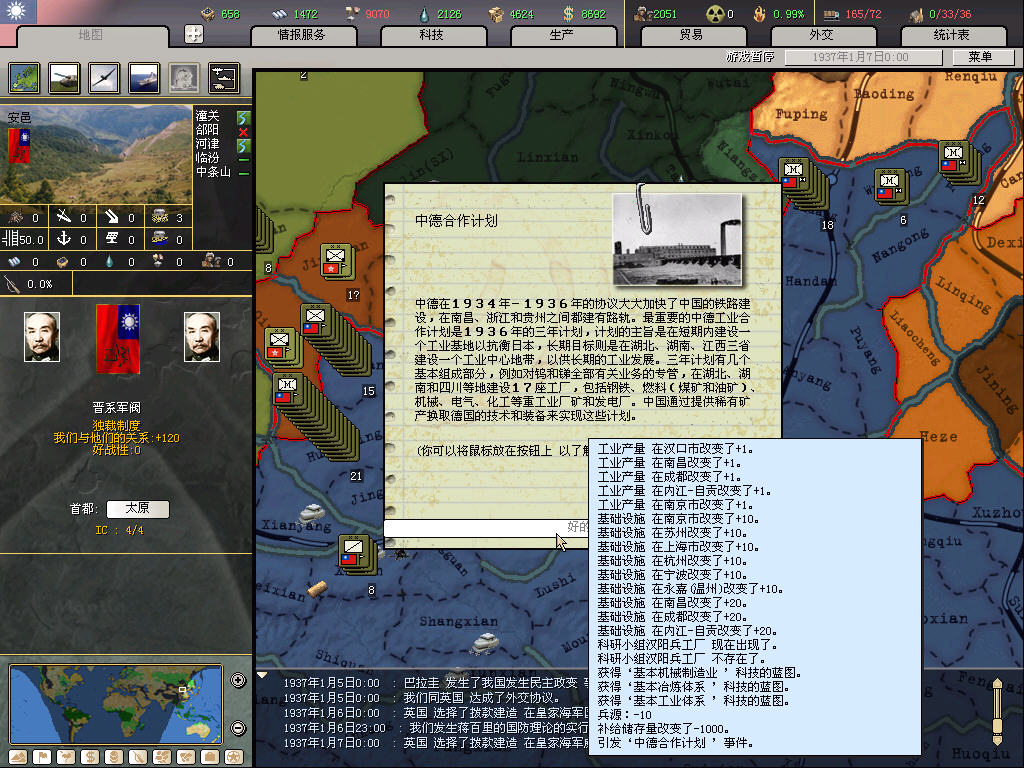Image resolution: width=1024 pixels, height=768 pixels.
Task: Open the naval units overview button
Action: 144,77
